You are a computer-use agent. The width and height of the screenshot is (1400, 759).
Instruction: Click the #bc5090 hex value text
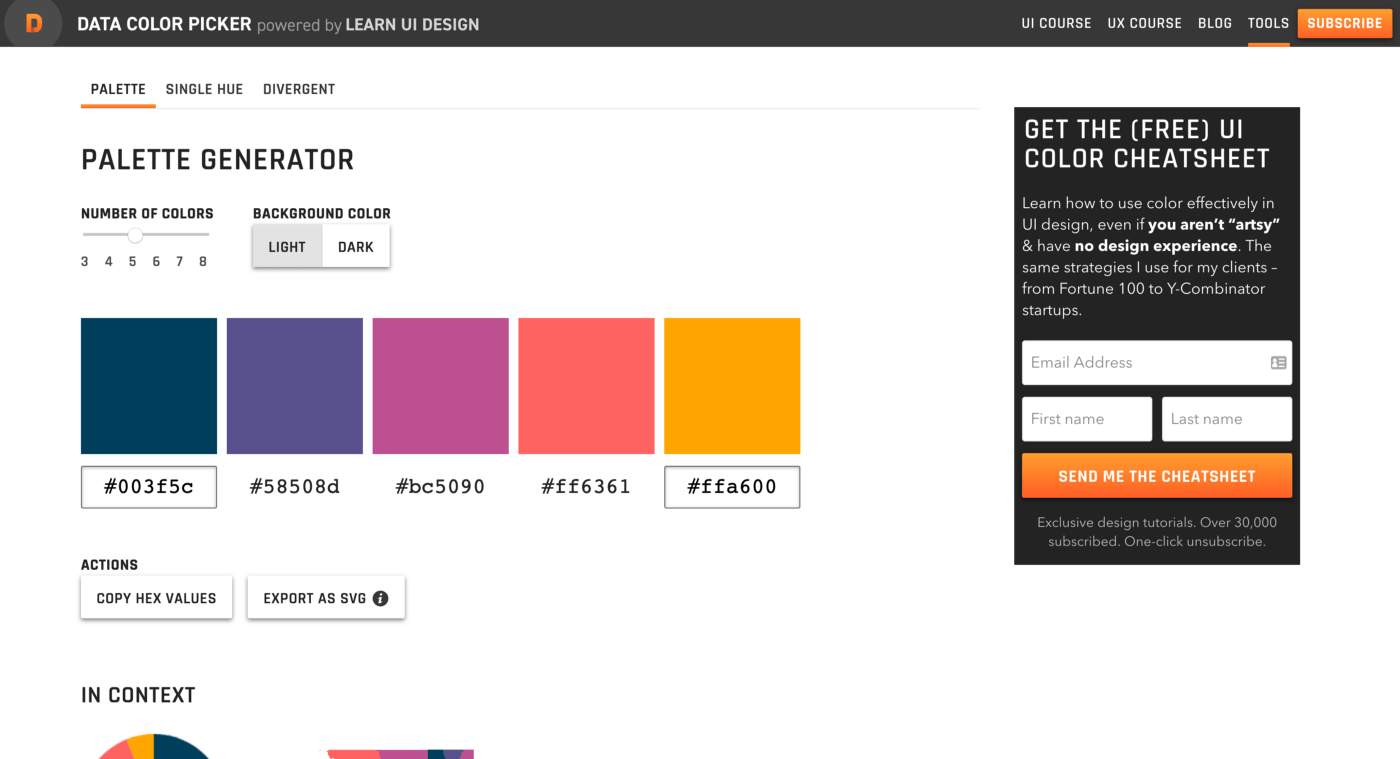441,487
